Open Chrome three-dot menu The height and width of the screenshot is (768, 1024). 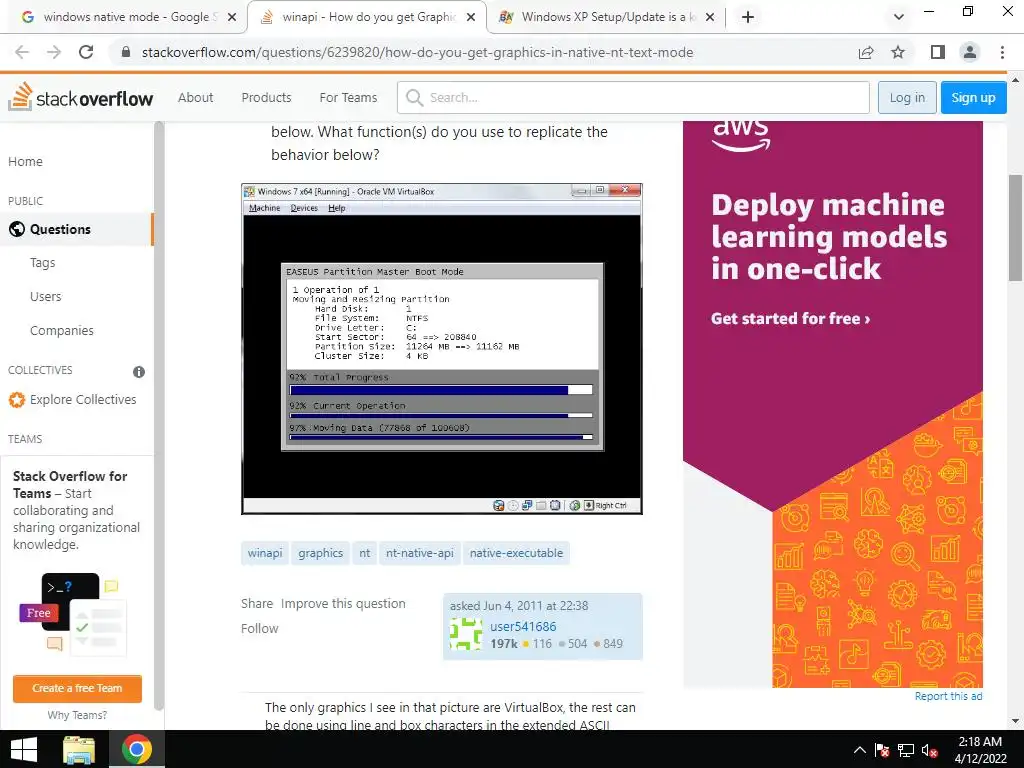1002,52
